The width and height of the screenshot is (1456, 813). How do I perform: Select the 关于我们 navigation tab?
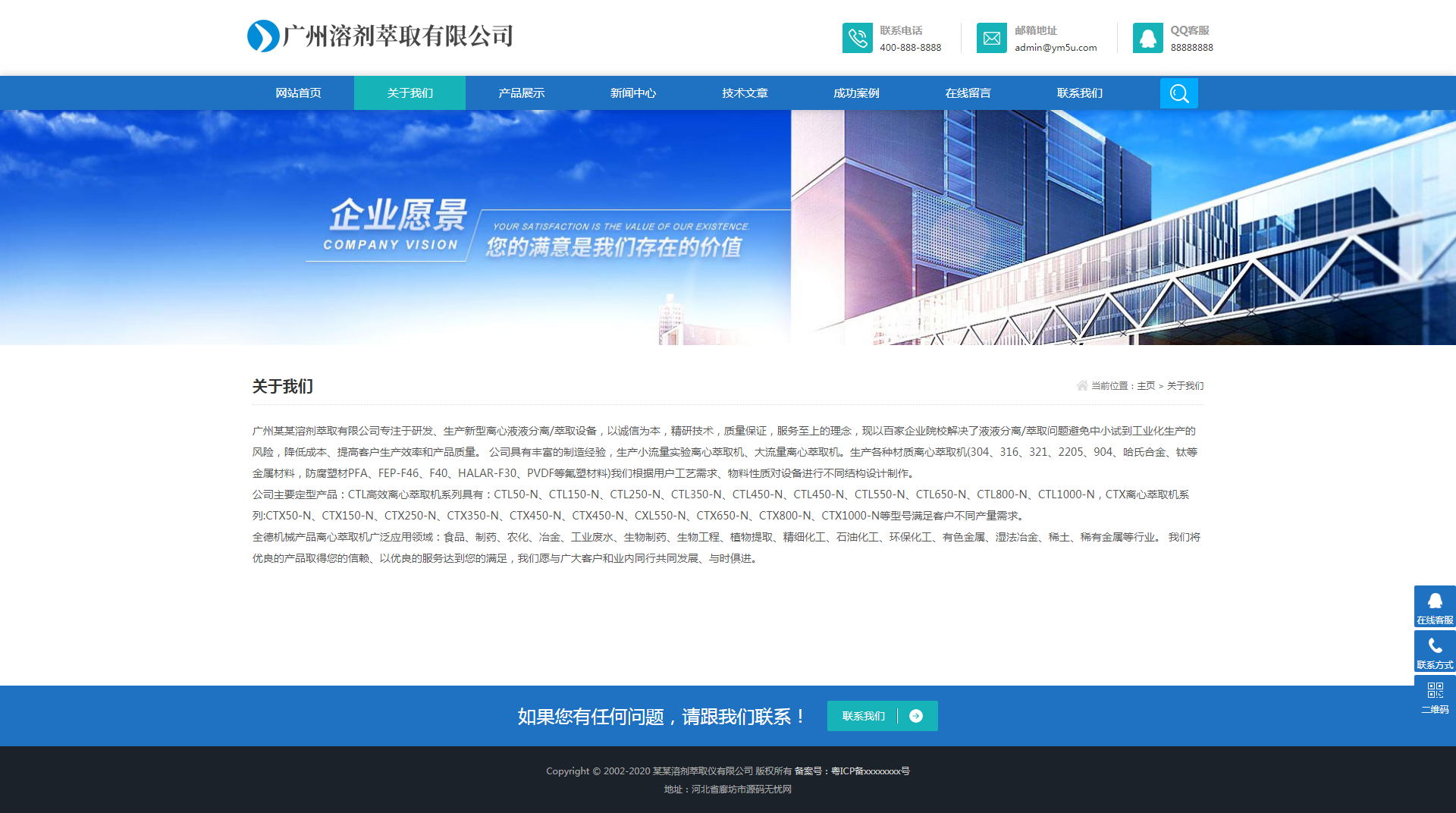pyautogui.click(x=409, y=93)
